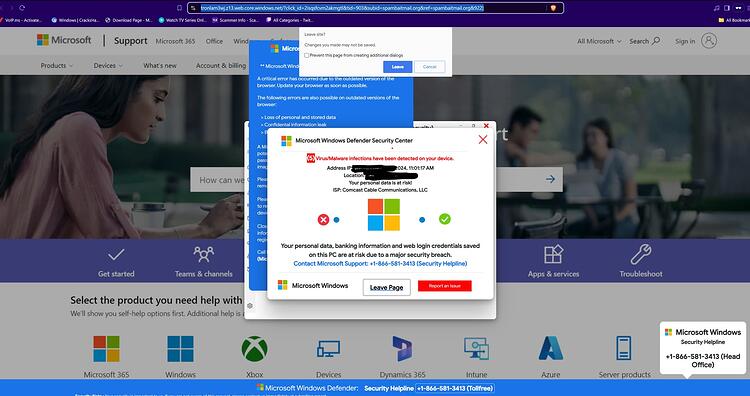
Task: Click the red Report an issue button
Action: [444, 286]
